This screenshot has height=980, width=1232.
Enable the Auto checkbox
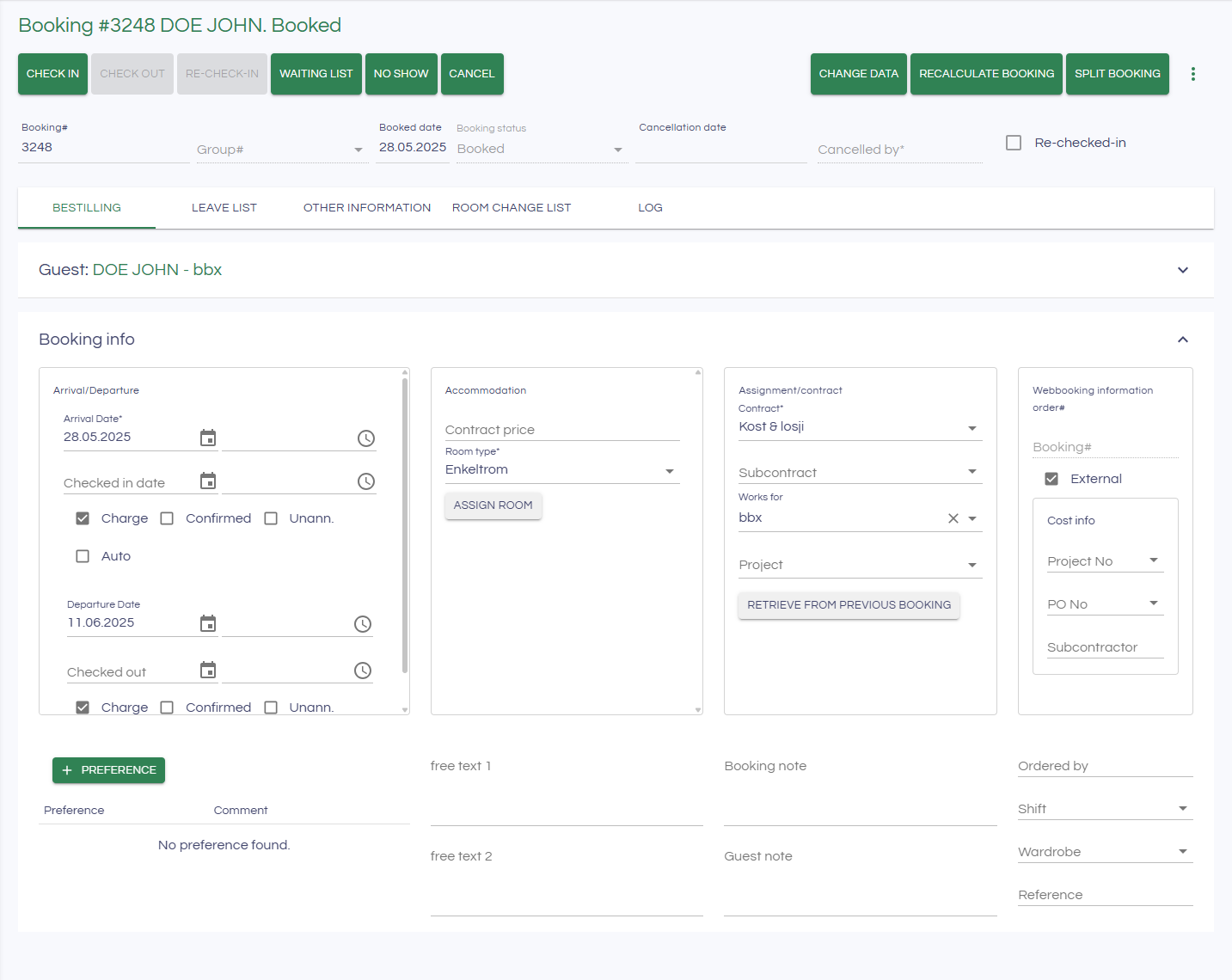(83, 556)
